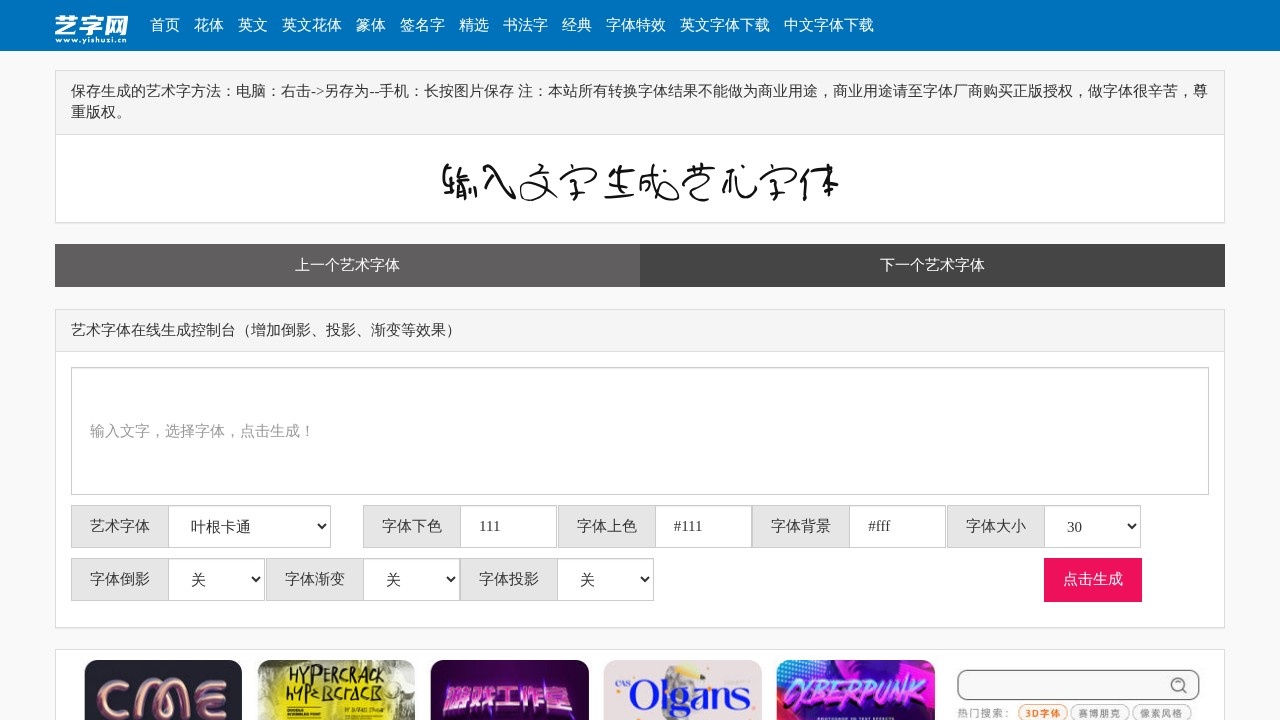This screenshot has width=1280, height=720.
Task: Open the 英文花体 menu item
Action: coord(311,25)
